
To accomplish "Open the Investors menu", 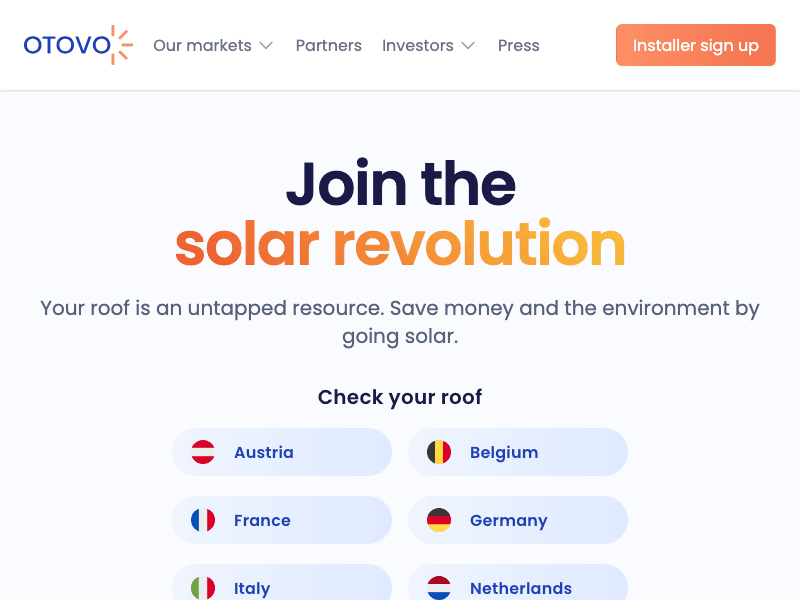I will pyautogui.click(x=429, y=45).
